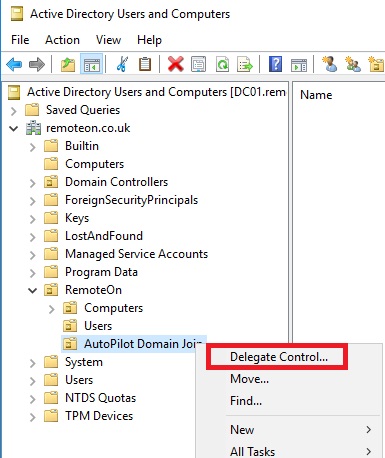The width and height of the screenshot is (385, 458).
Task: Expand the top-level Users container node
Action: (x=32, y=381)
